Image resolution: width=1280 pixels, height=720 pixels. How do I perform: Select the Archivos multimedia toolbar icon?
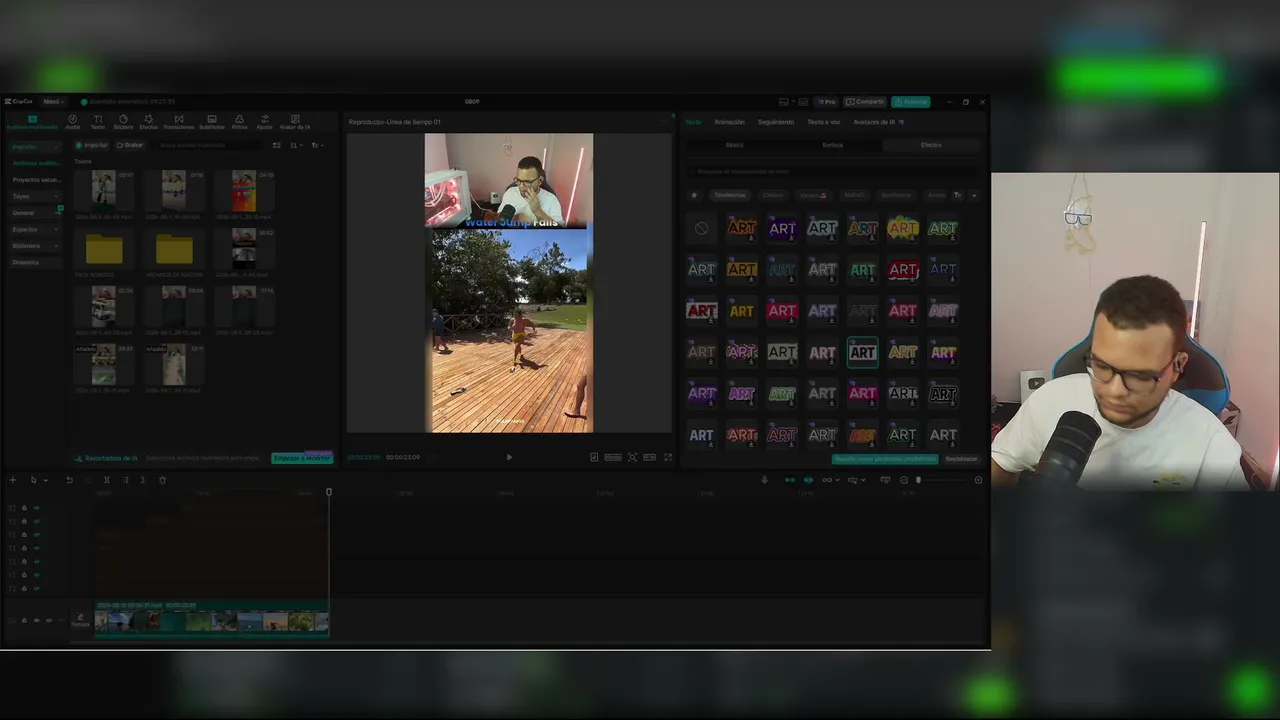point(32,122)
